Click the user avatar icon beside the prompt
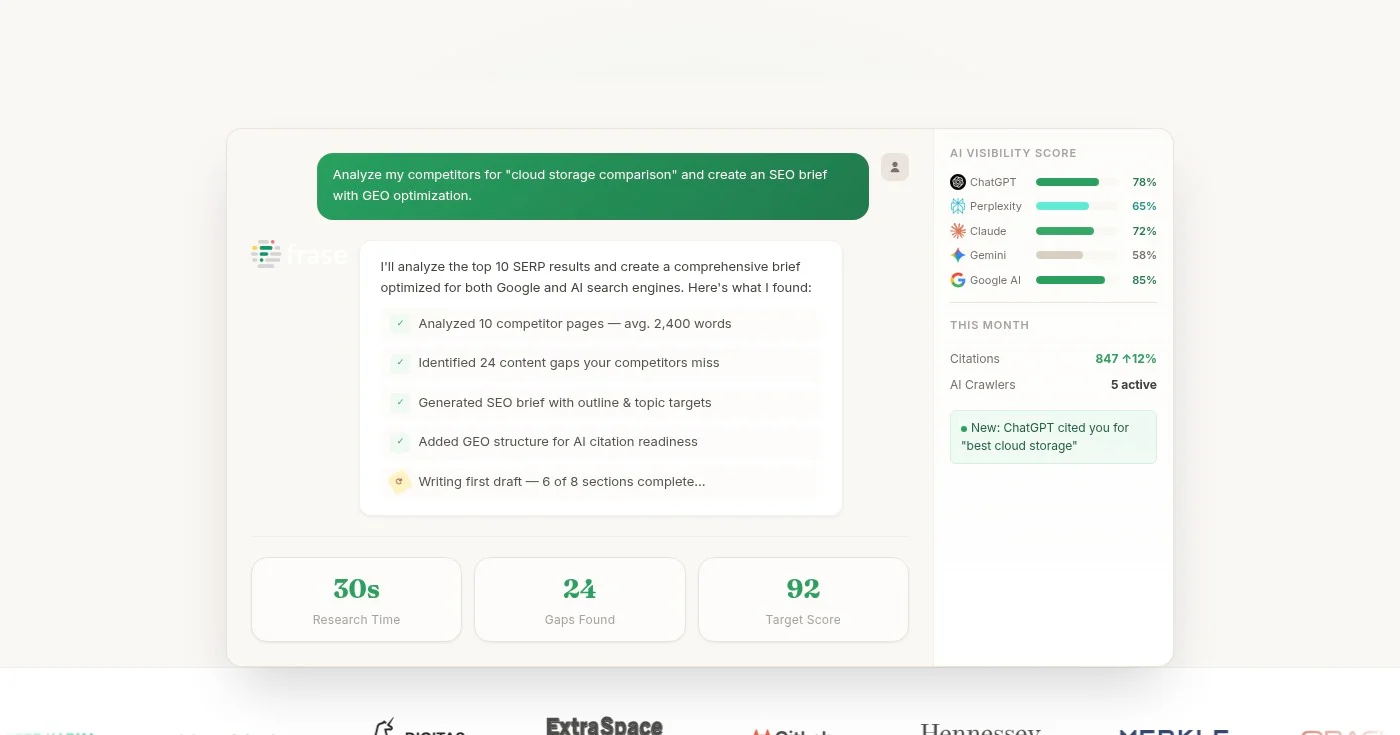 click(x=895, y=167)
